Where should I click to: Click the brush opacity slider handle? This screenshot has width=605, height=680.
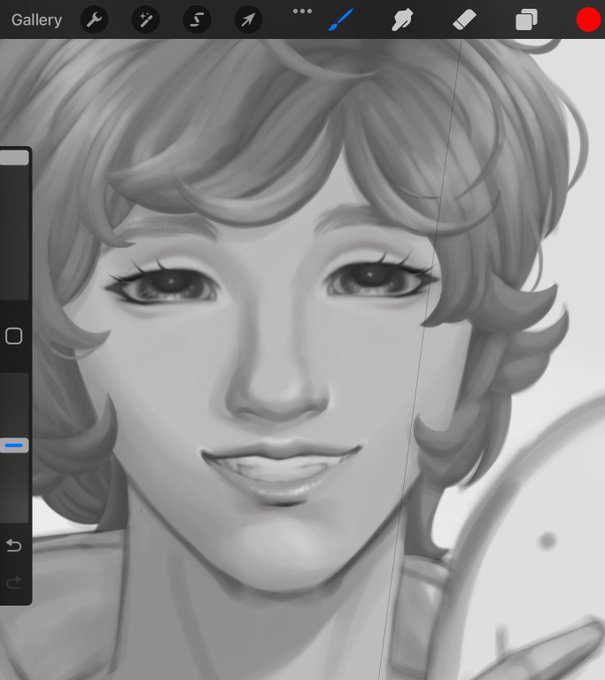point(14,445)
